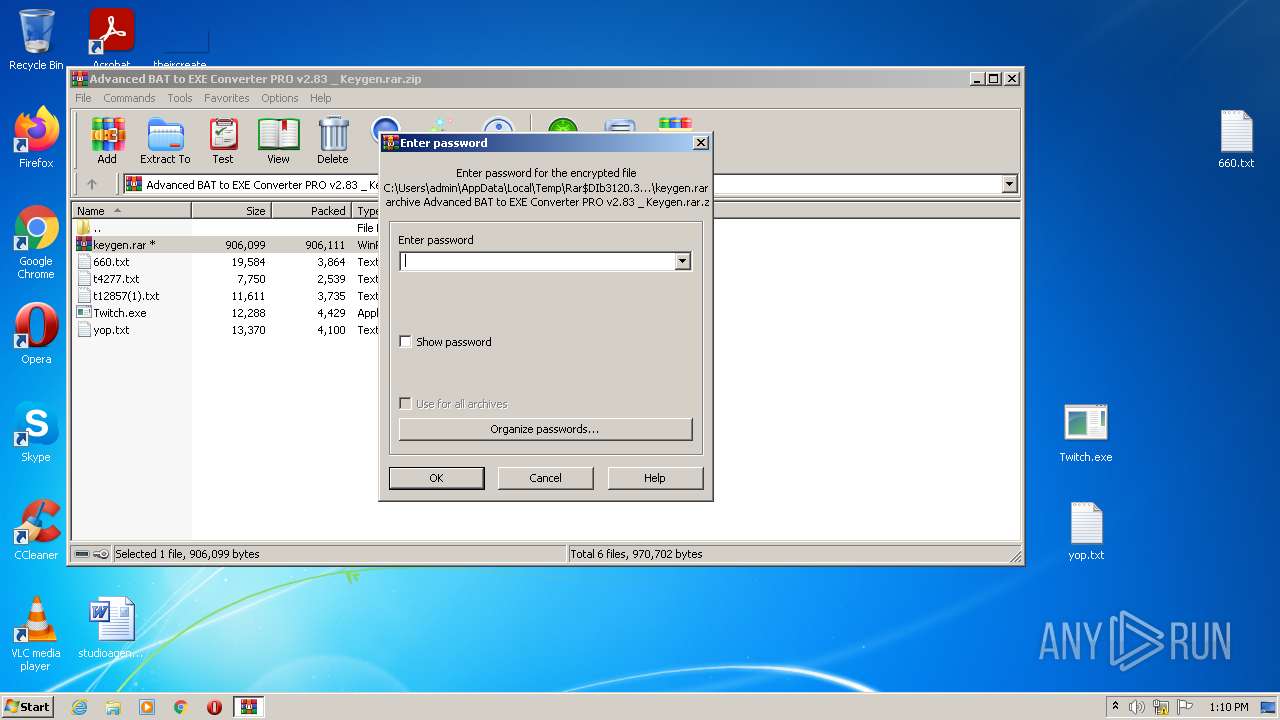Confirm the password with OK

(x=436, y=478)
